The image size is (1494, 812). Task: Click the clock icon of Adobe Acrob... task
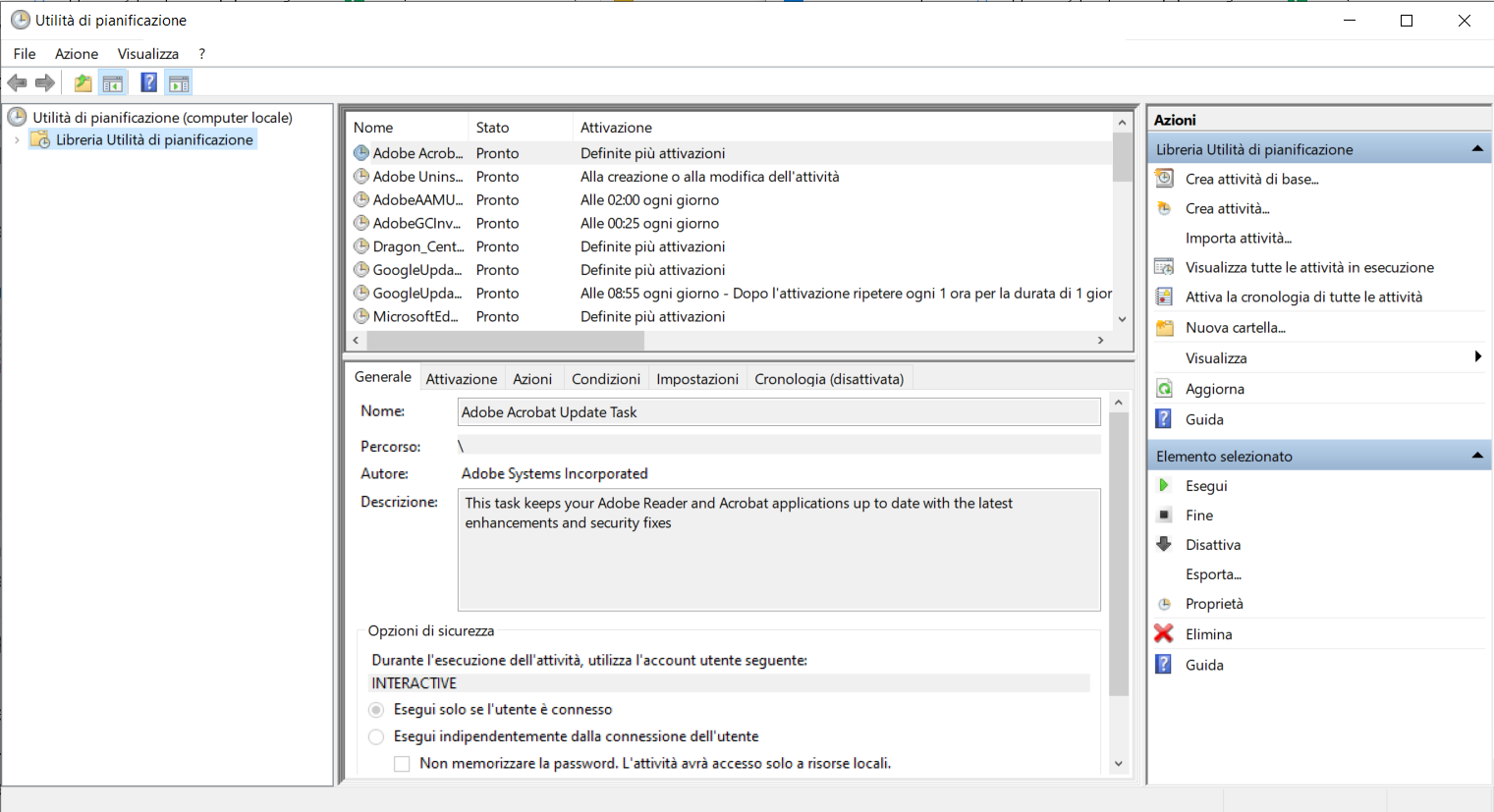pyautogui.click(x=361, y=153)
